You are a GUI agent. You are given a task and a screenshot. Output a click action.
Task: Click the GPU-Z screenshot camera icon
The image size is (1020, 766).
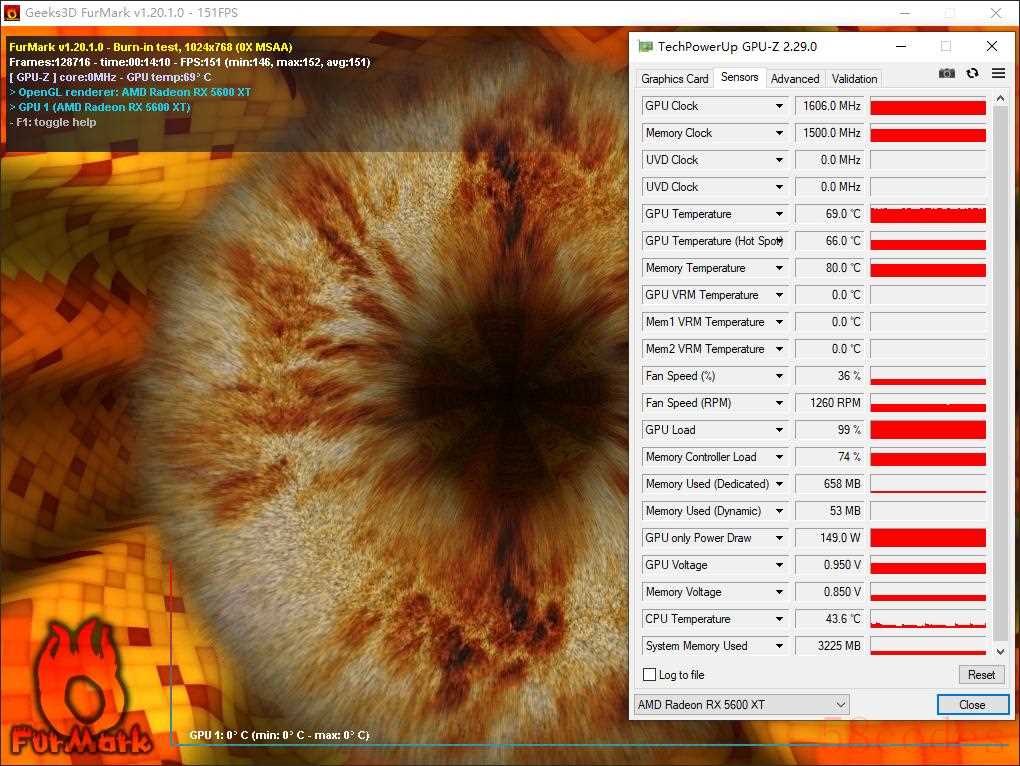(x=946, y=73)
